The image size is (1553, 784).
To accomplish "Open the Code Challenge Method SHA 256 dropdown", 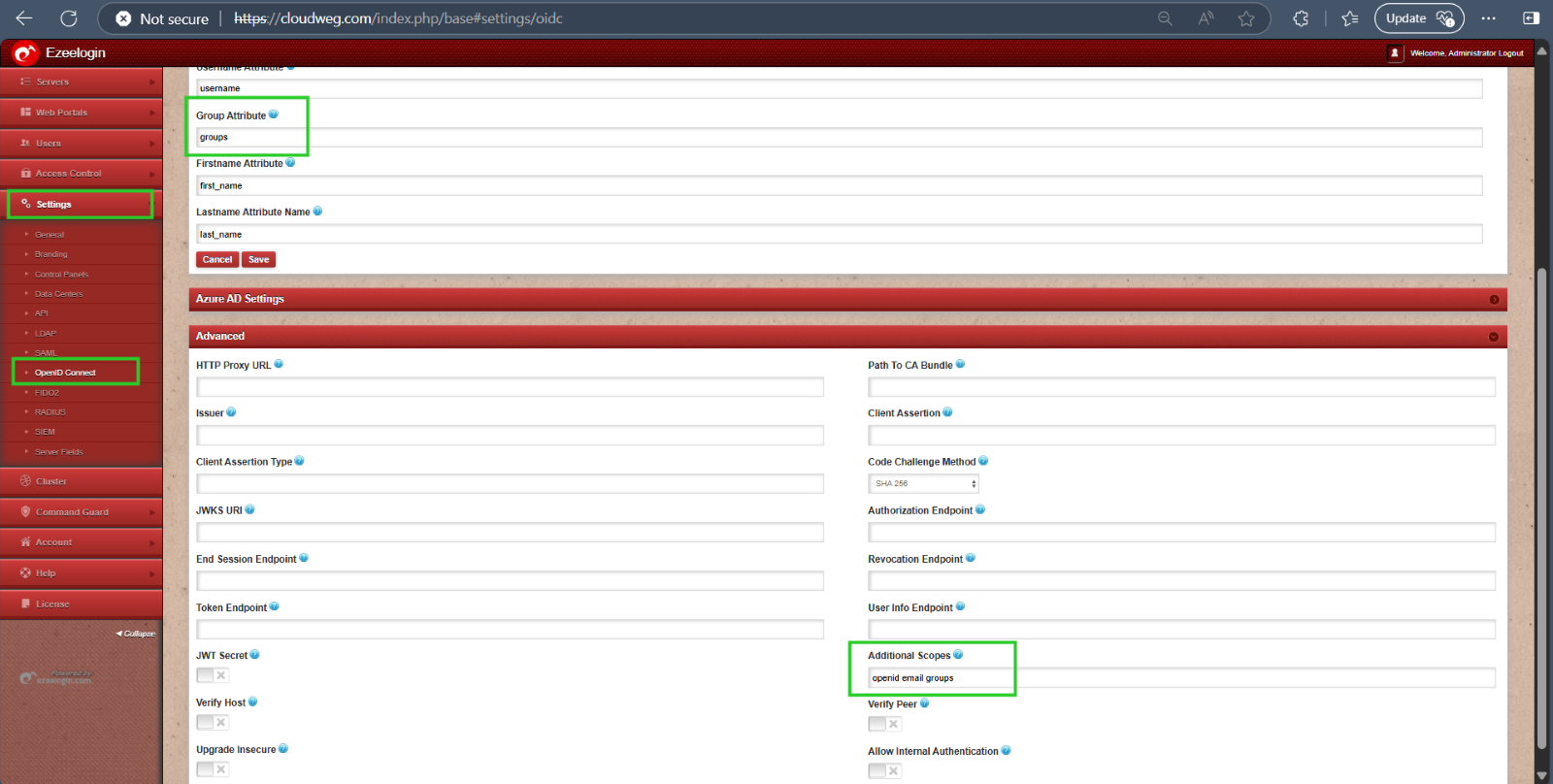I will 923,483.
